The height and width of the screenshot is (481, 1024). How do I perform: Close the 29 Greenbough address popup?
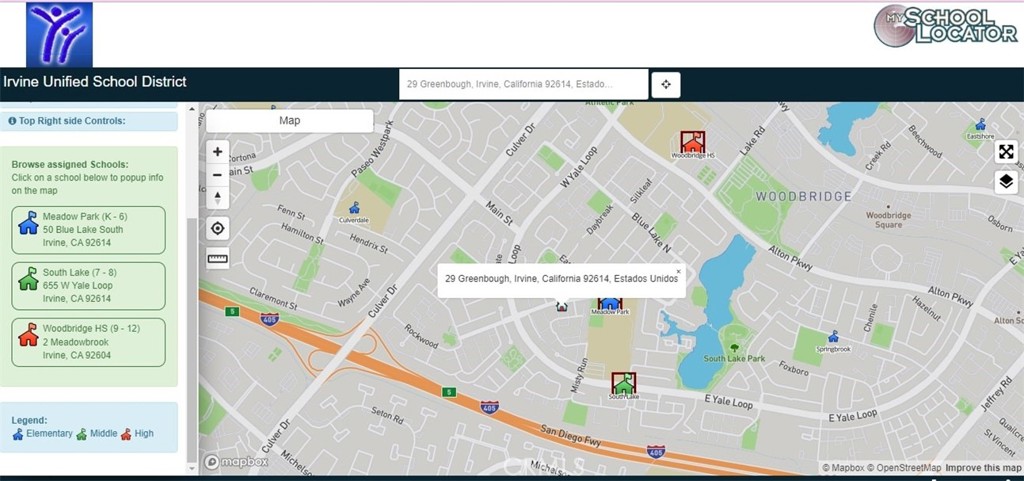tap(678, 271)
